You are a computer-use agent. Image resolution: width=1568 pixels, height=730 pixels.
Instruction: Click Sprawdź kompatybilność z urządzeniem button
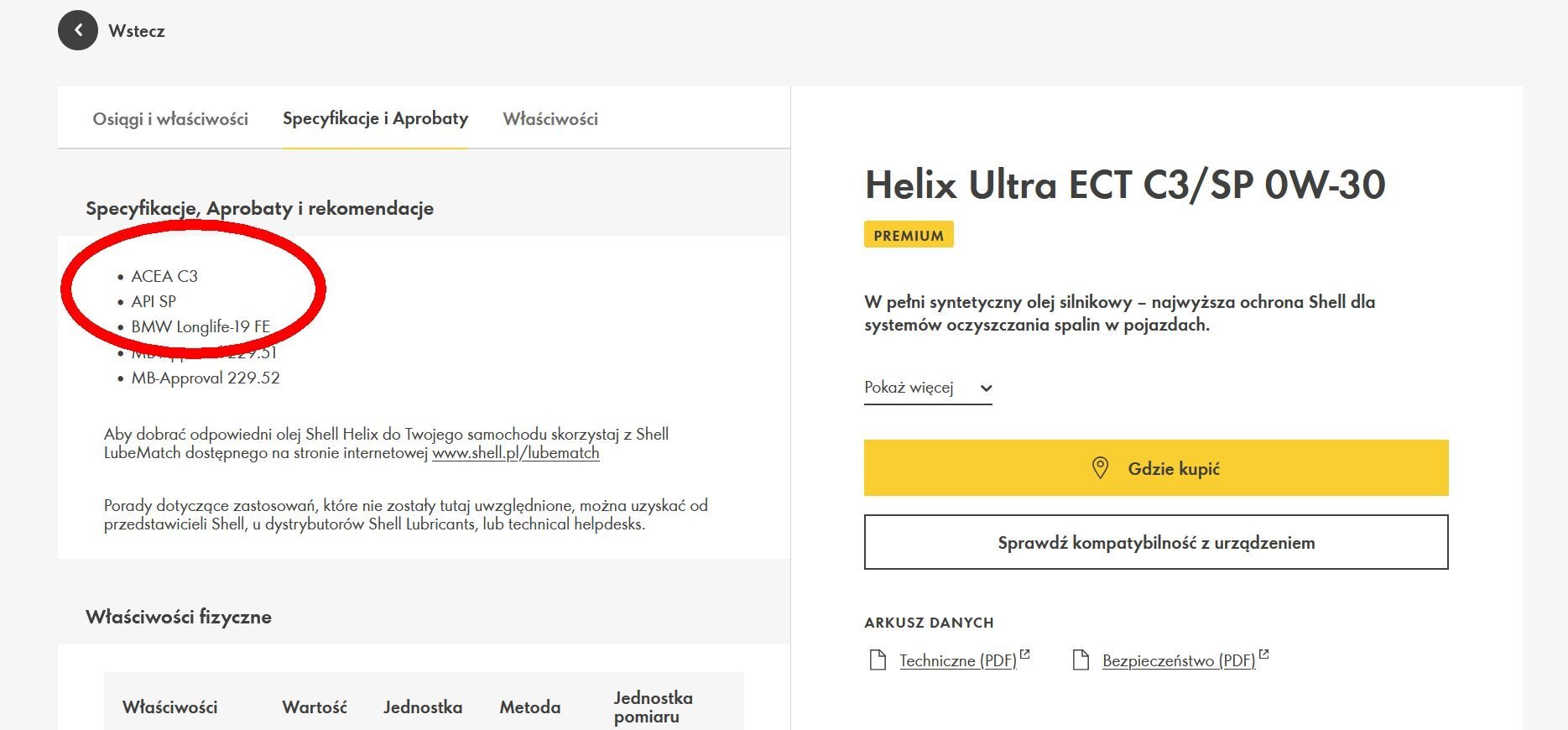1156,542
